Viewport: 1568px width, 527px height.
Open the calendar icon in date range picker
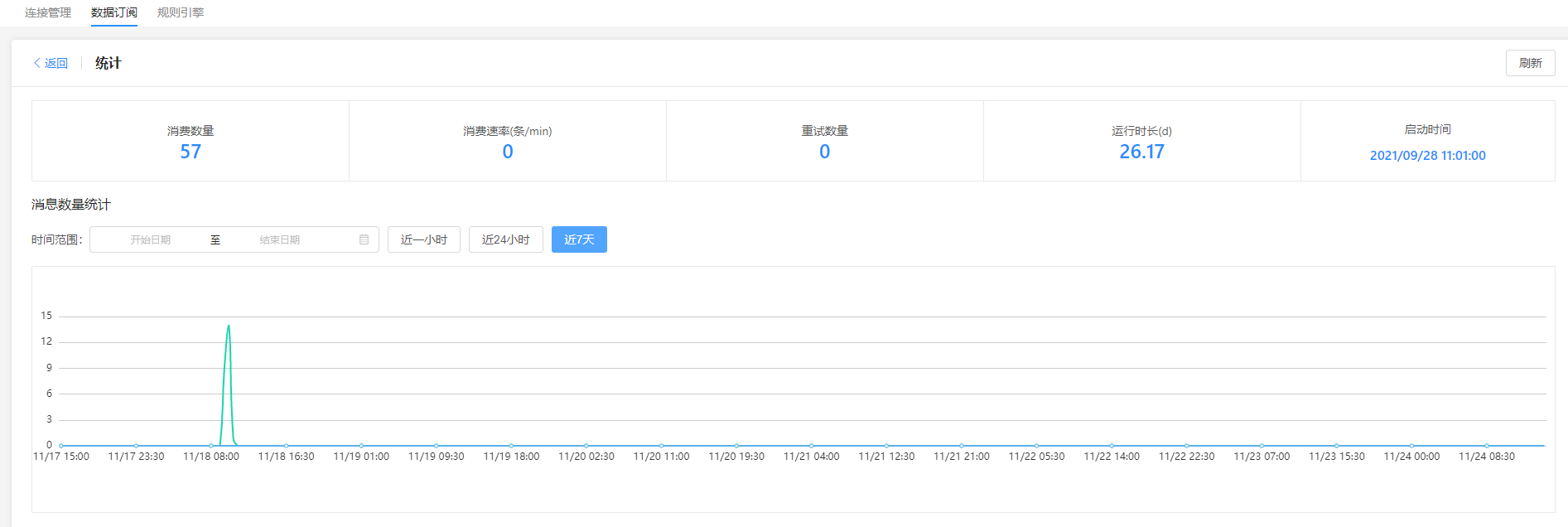point(364,239)
